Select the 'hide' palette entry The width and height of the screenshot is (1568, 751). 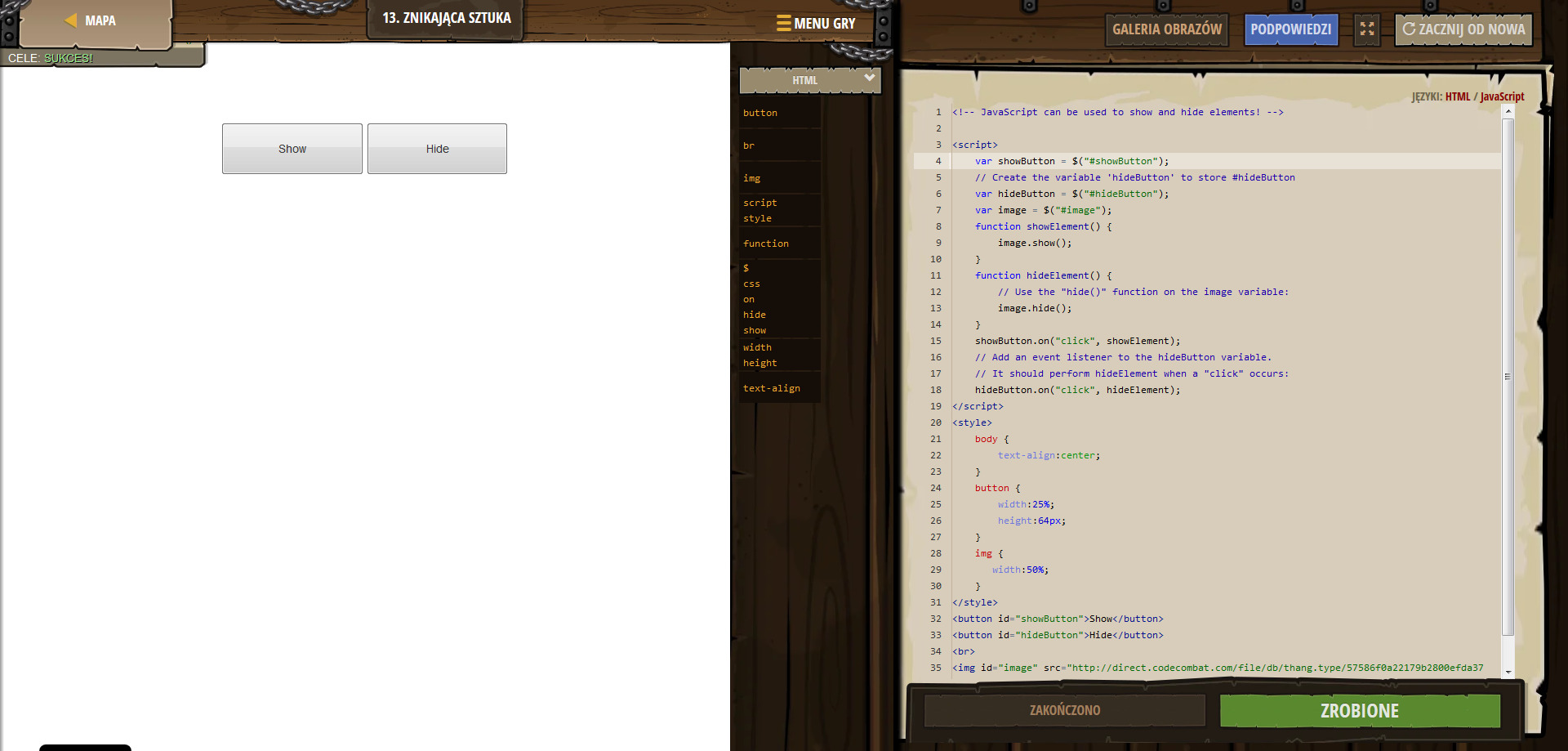coord(755,315)
